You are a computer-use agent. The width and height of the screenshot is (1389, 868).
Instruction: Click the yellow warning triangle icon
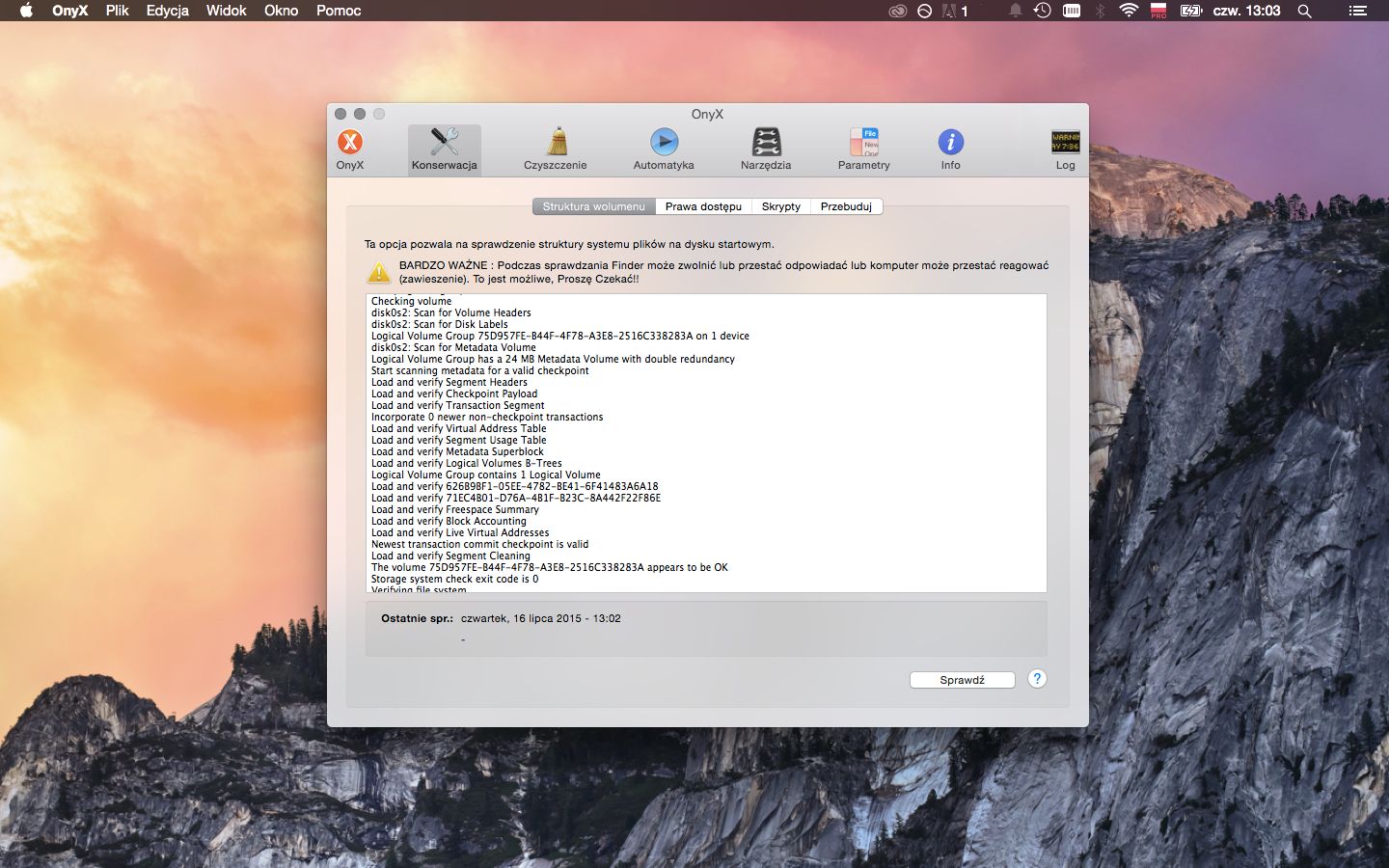379,272
